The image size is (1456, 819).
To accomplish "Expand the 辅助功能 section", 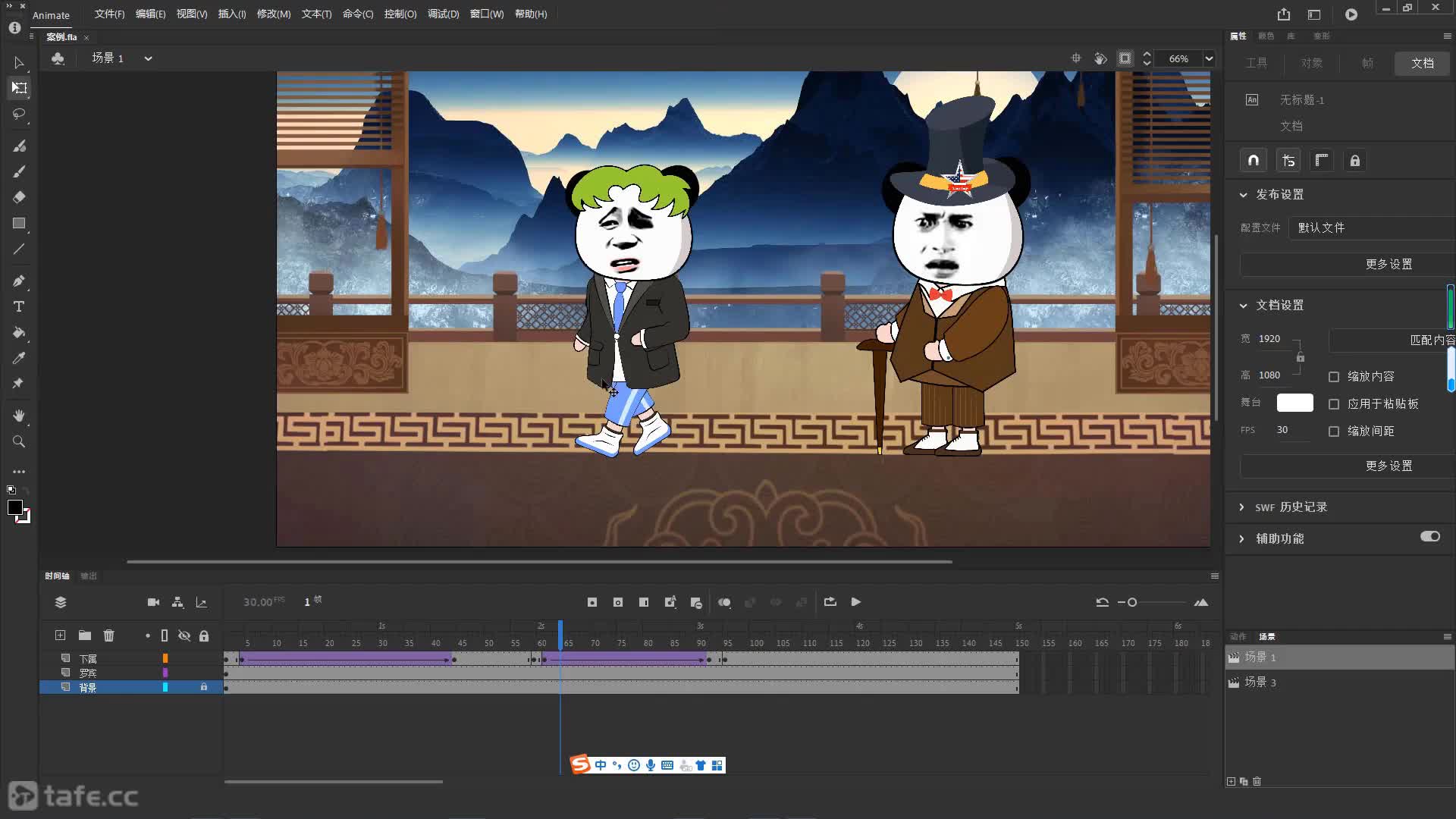I will (x=1241, y=539).
